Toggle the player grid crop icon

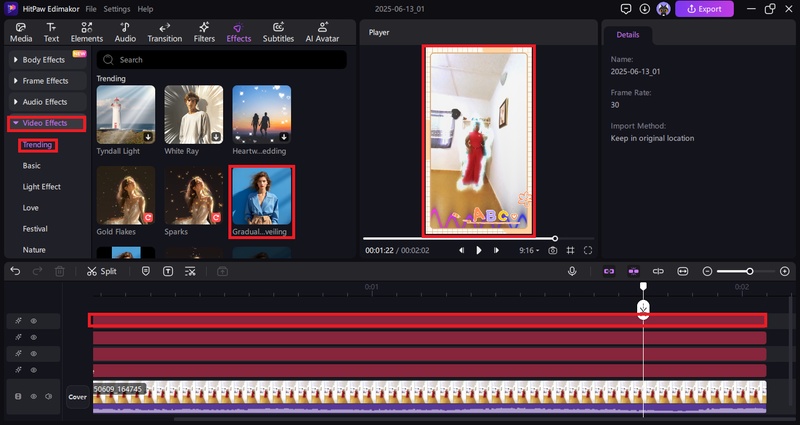pyautogui.click(x=570, y=251)
